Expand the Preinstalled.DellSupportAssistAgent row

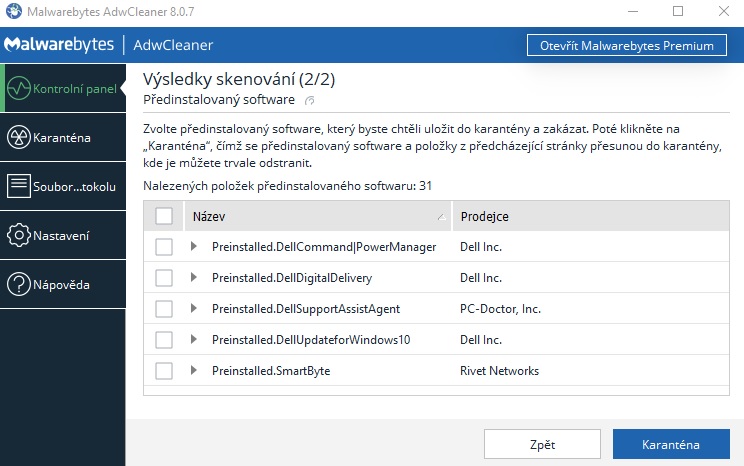(194, 308)
